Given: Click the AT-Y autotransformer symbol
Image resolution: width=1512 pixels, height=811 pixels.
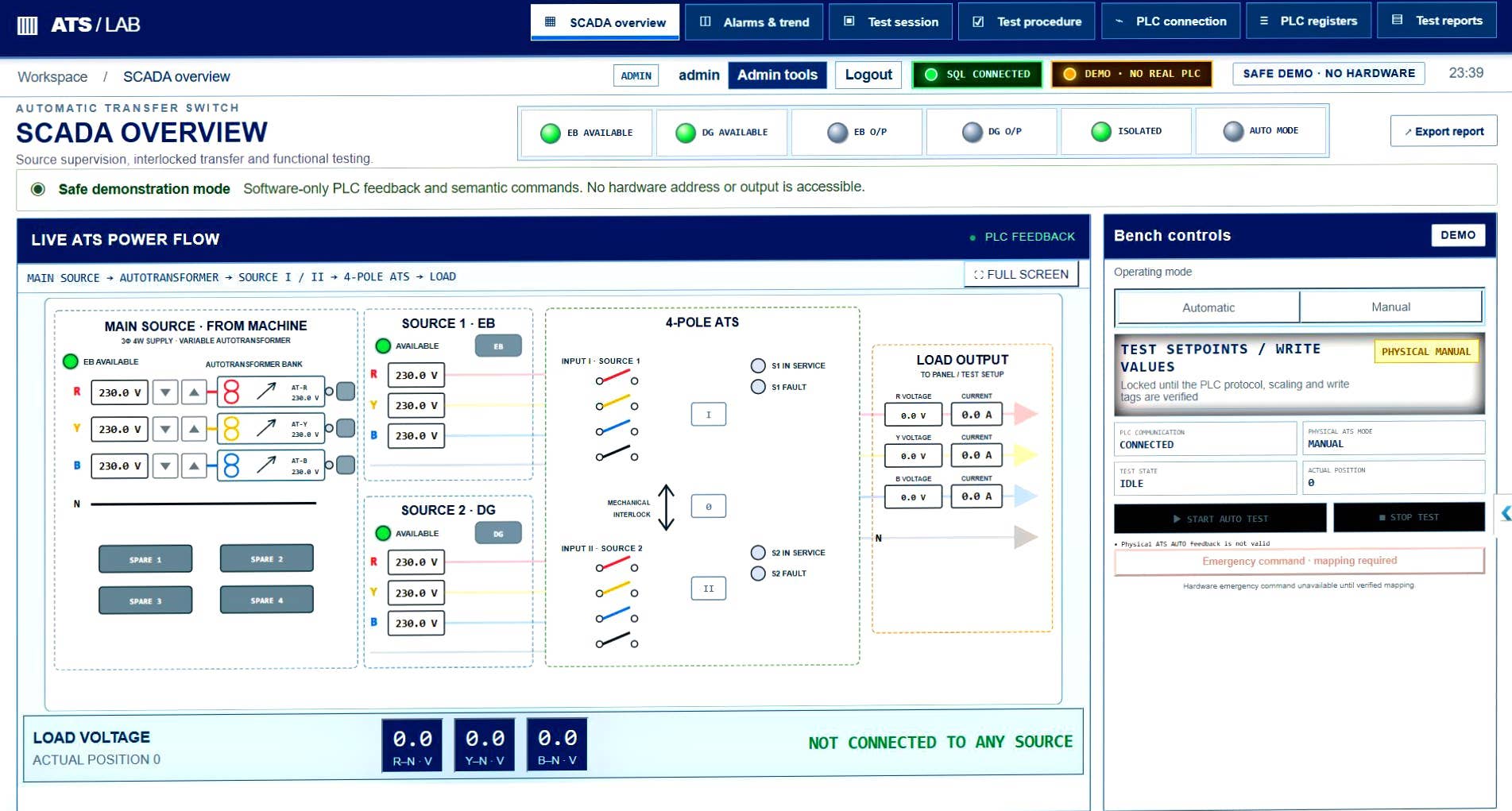Looking at the screenshot, I should (271, 429).
